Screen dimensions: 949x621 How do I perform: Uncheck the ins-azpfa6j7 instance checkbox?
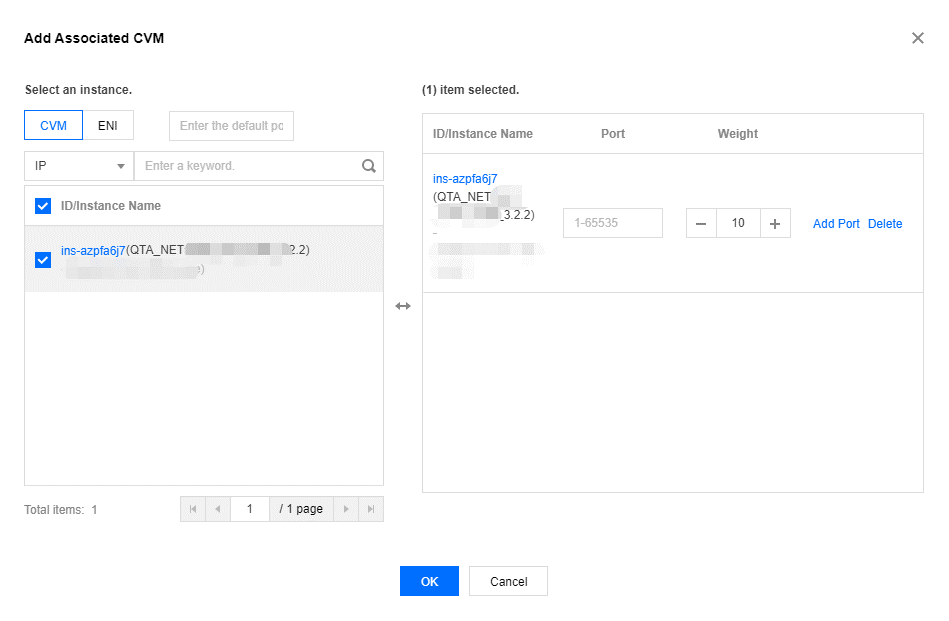coord(43,260)
